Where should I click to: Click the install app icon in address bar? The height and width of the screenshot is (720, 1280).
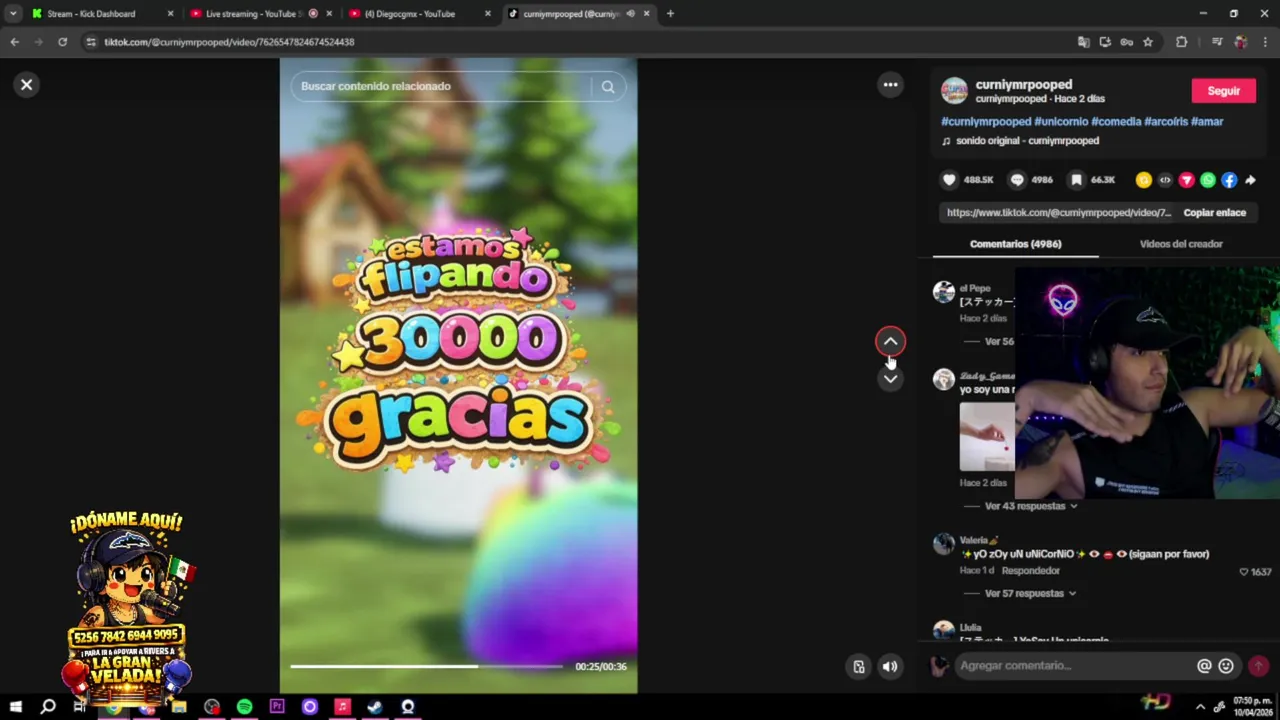1105,42
